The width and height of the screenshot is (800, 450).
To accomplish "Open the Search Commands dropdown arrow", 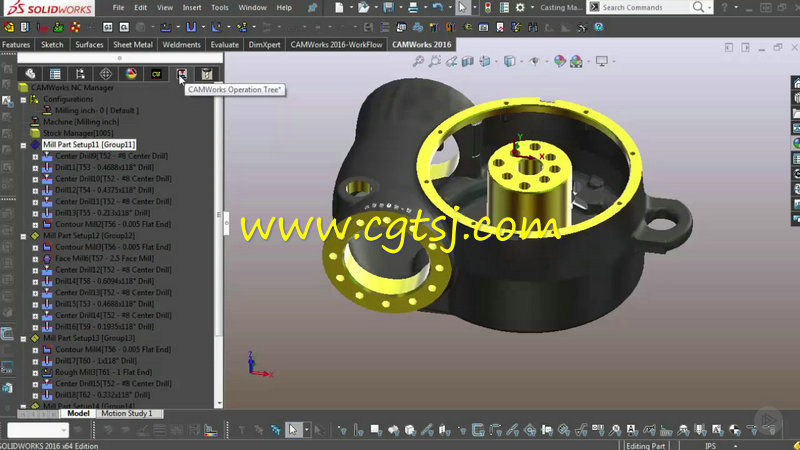I will coord(709,8).
